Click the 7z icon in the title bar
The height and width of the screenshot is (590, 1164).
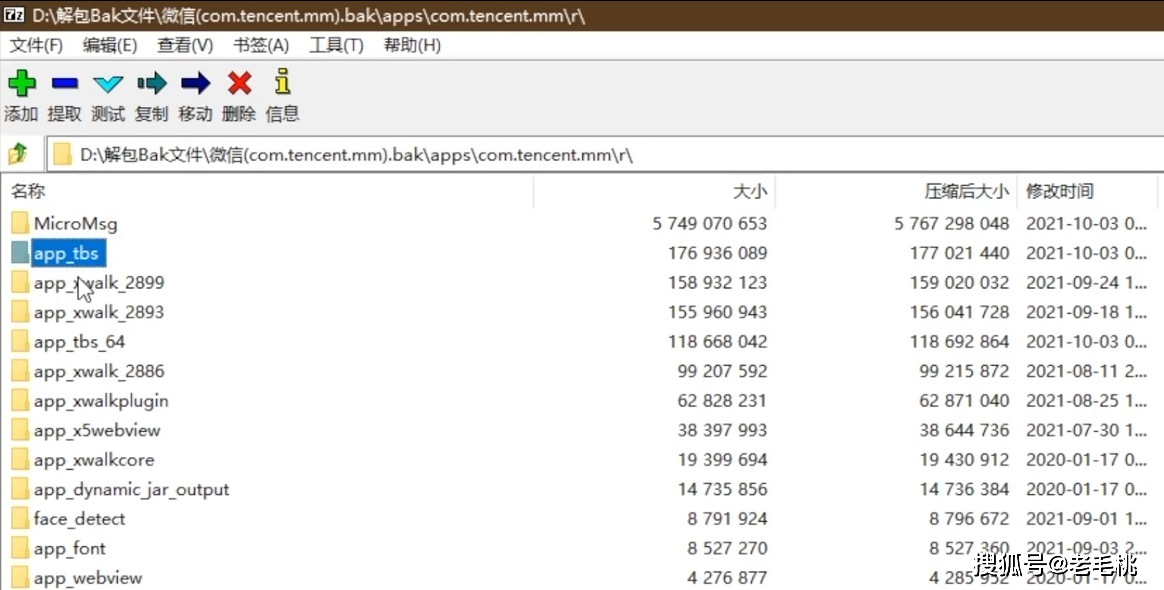[13, 15]
